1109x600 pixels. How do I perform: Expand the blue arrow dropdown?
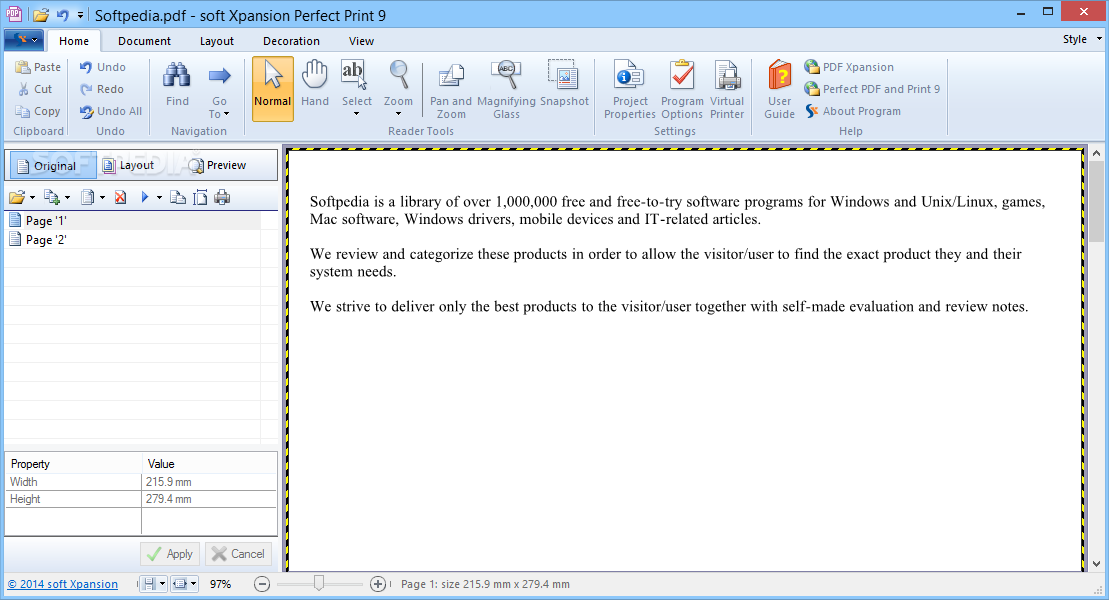point(159,198)
